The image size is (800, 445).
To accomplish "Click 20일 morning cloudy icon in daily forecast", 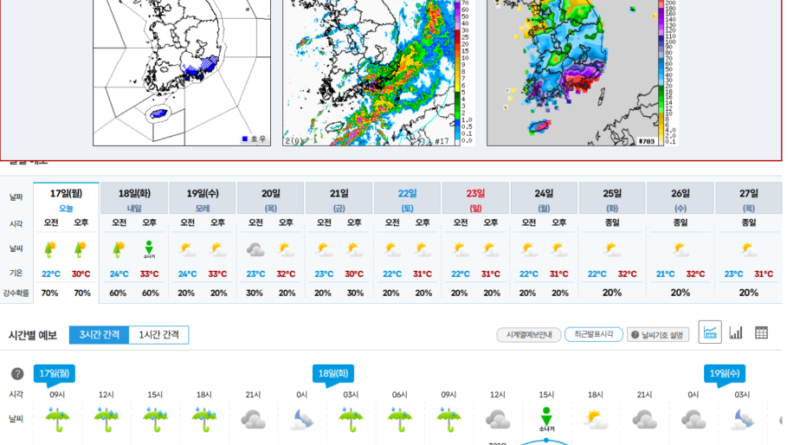I will tap(255, 250).
